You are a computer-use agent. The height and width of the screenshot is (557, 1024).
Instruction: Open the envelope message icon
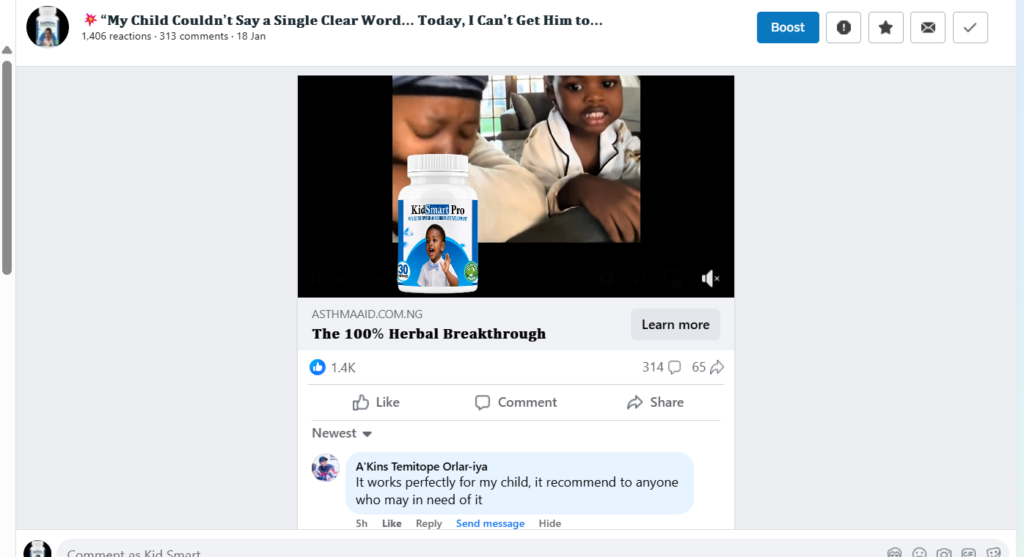tap(927, 28)
